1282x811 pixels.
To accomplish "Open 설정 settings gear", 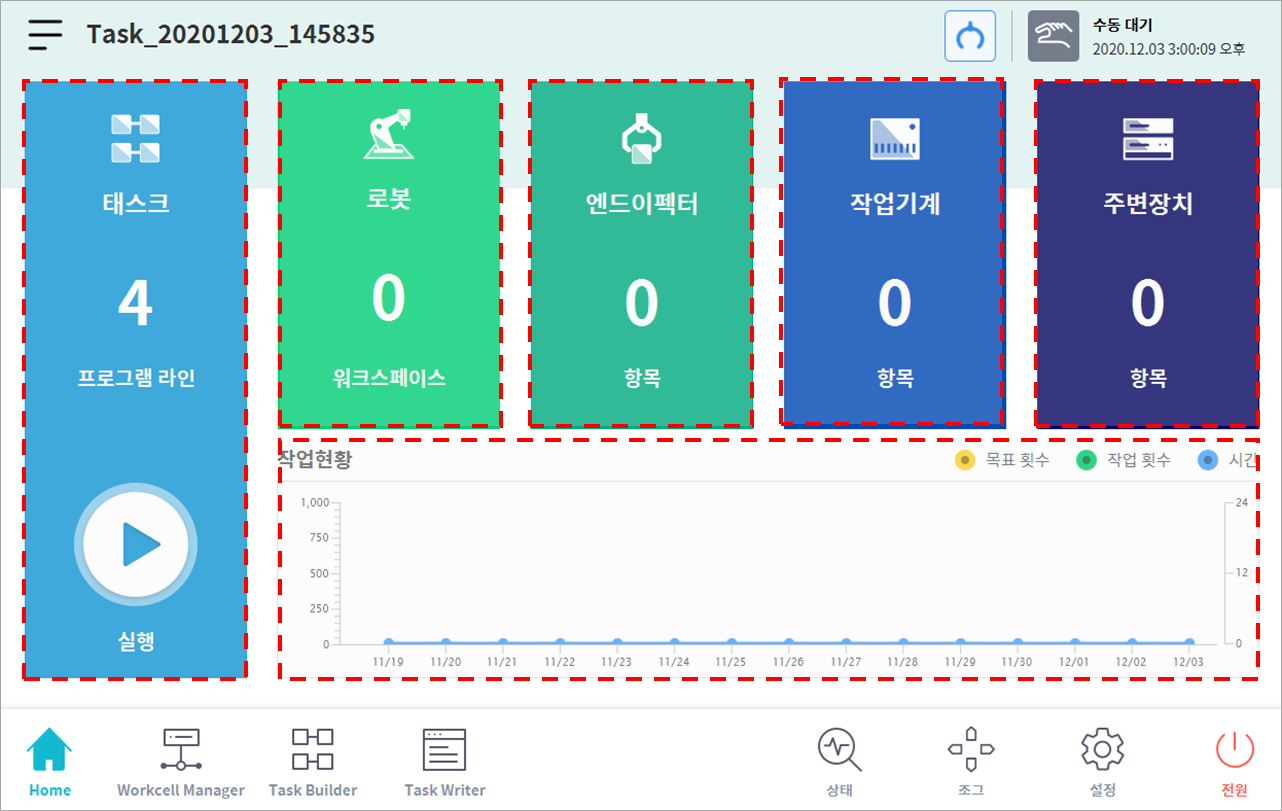I will click(x=1102, y=762).
